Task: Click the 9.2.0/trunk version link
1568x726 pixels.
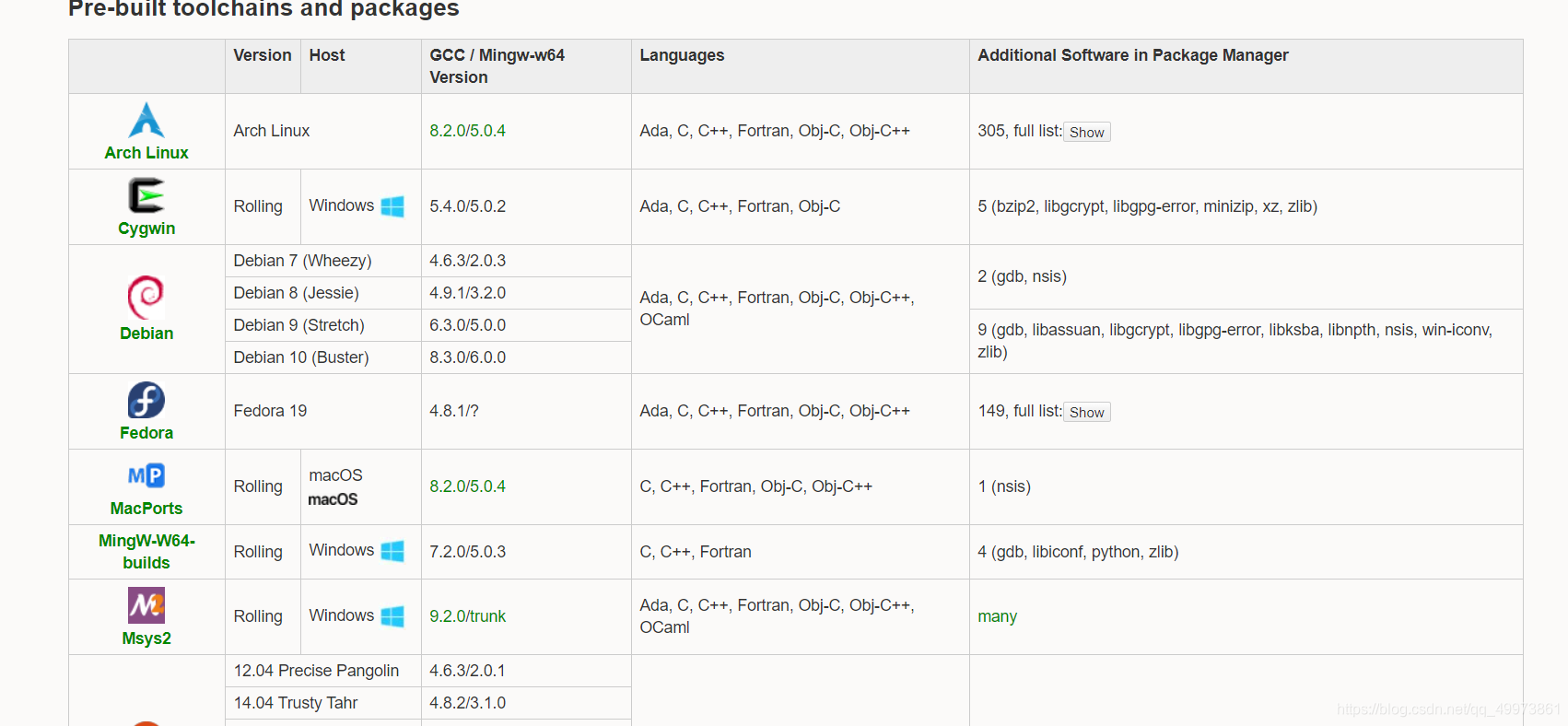Action: pyautogui.click(x=467, y=616)
